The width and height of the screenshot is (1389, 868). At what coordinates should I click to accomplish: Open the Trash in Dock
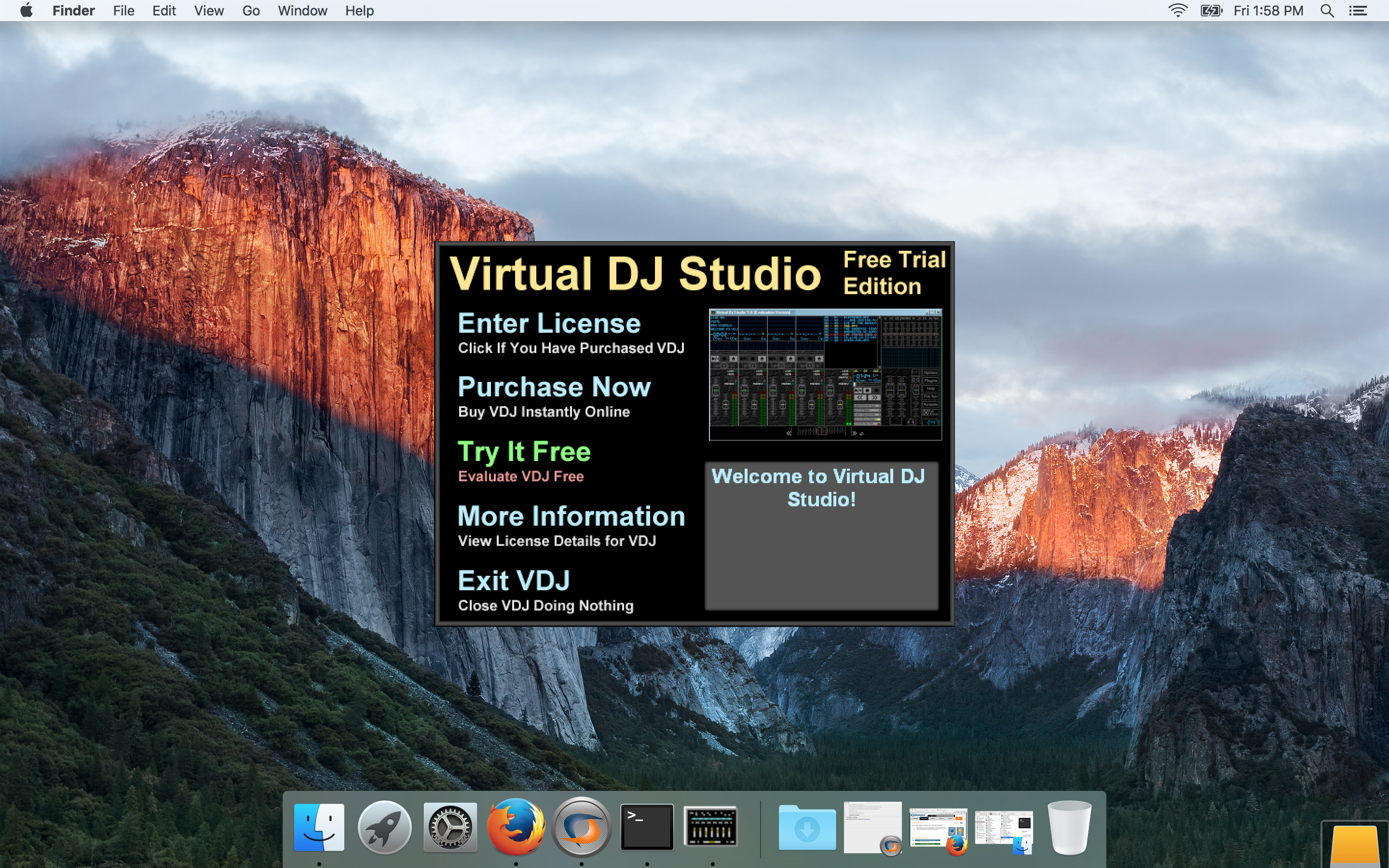click(x=1069, y=827)
